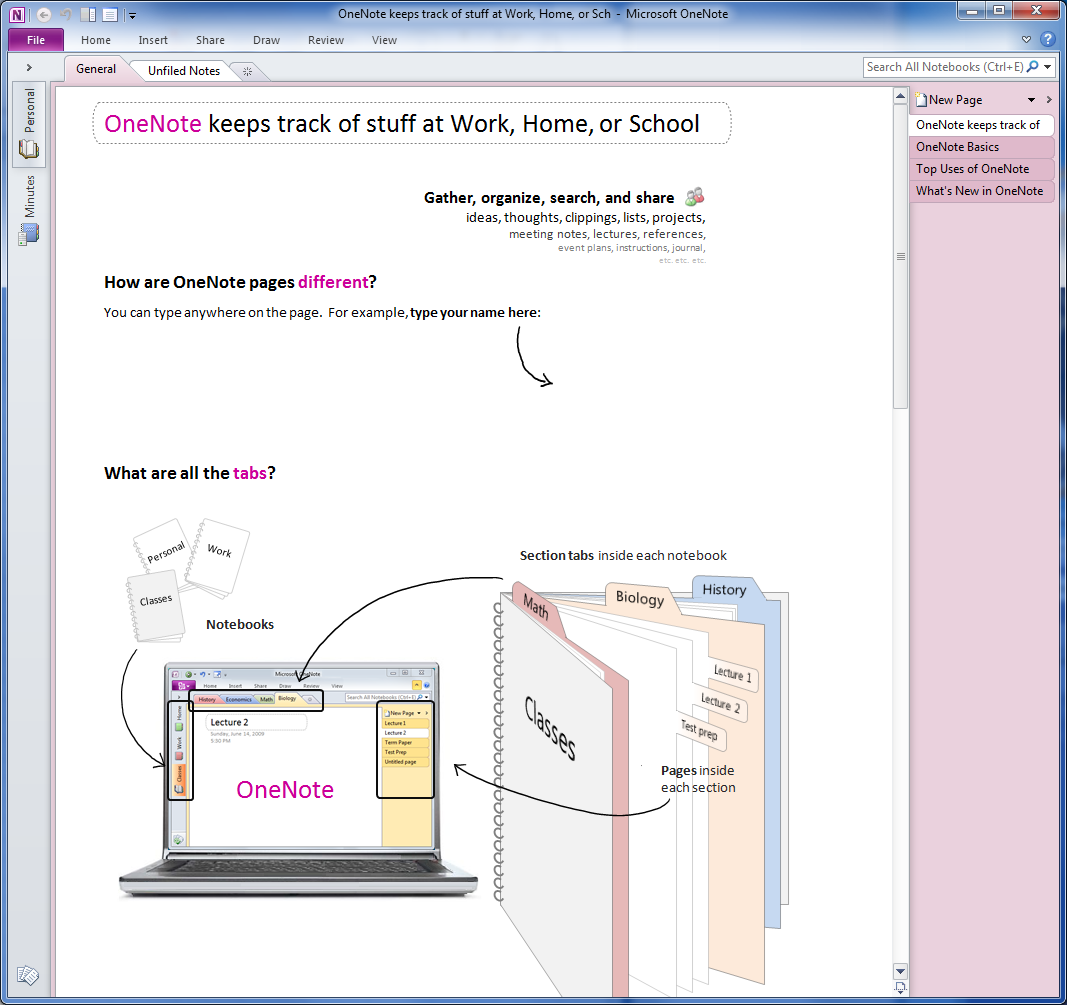Click 'type your name here:' text
Viewport: 1067px width, 1005px height.
475,312
